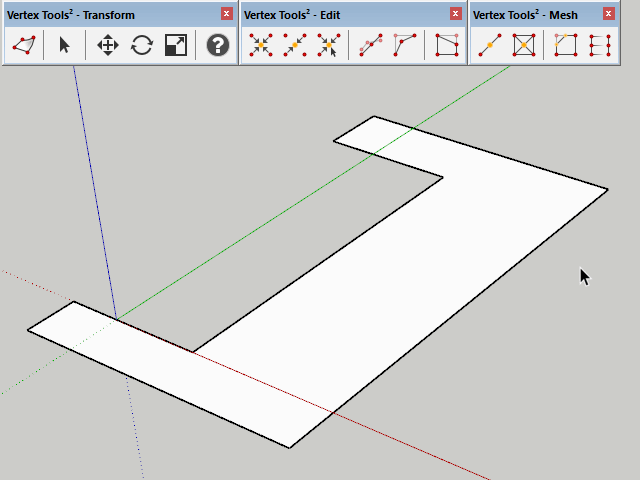Image resolution: width=640 pixels, height=480 pixels.
Task: Click the bevel corner vertex icon
Action: tap(405, 45)
